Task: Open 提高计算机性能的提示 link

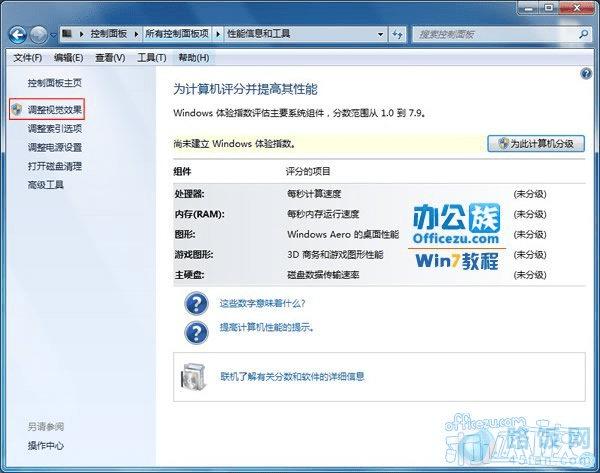Action: coord(267,328)
